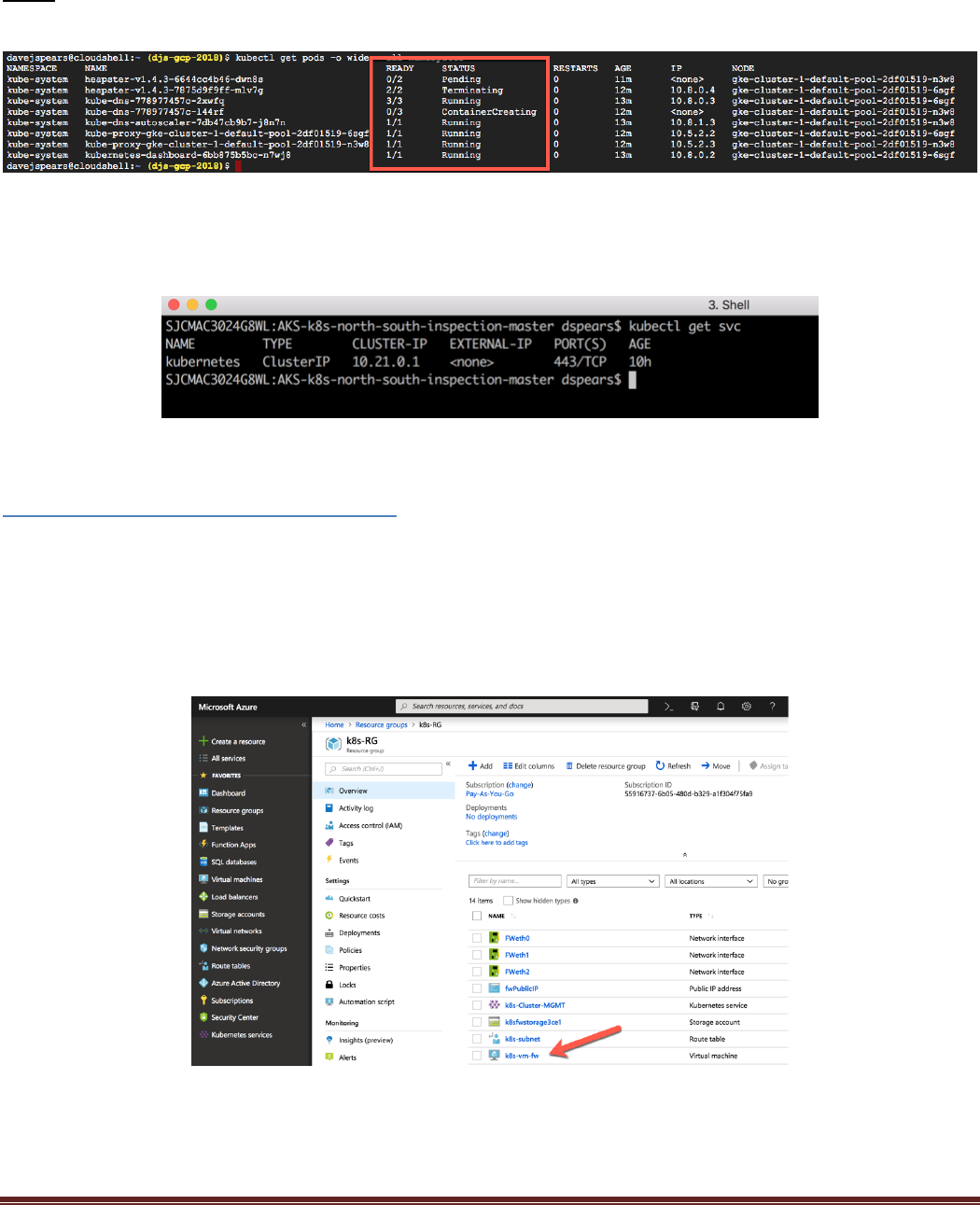
Task: Click the Dashboard sidebar icon
Action: [x=203, y=792]
